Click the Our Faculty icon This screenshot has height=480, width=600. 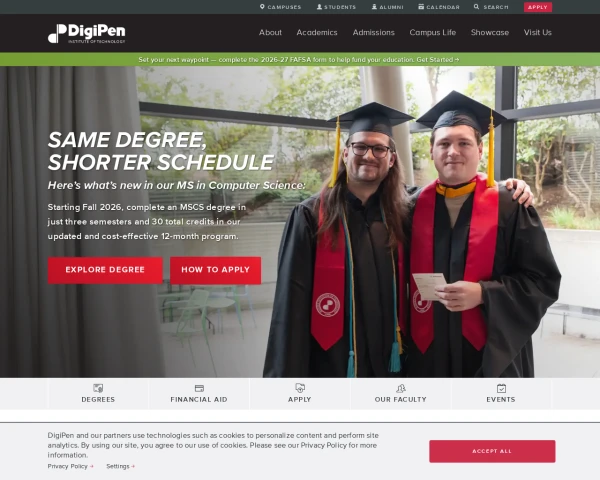[x=401, y=388]
